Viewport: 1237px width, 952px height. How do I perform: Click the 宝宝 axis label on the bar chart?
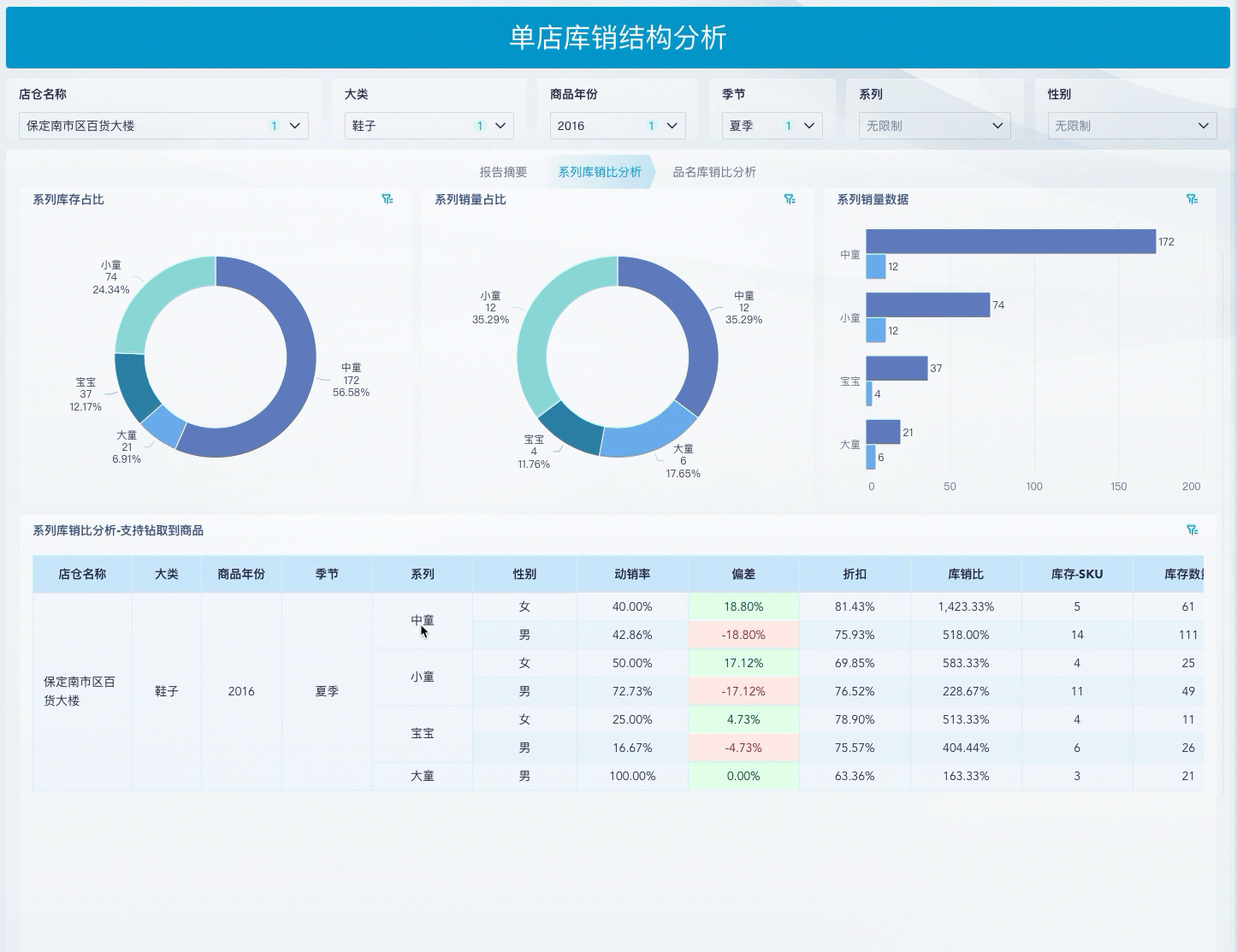(849, 381)
